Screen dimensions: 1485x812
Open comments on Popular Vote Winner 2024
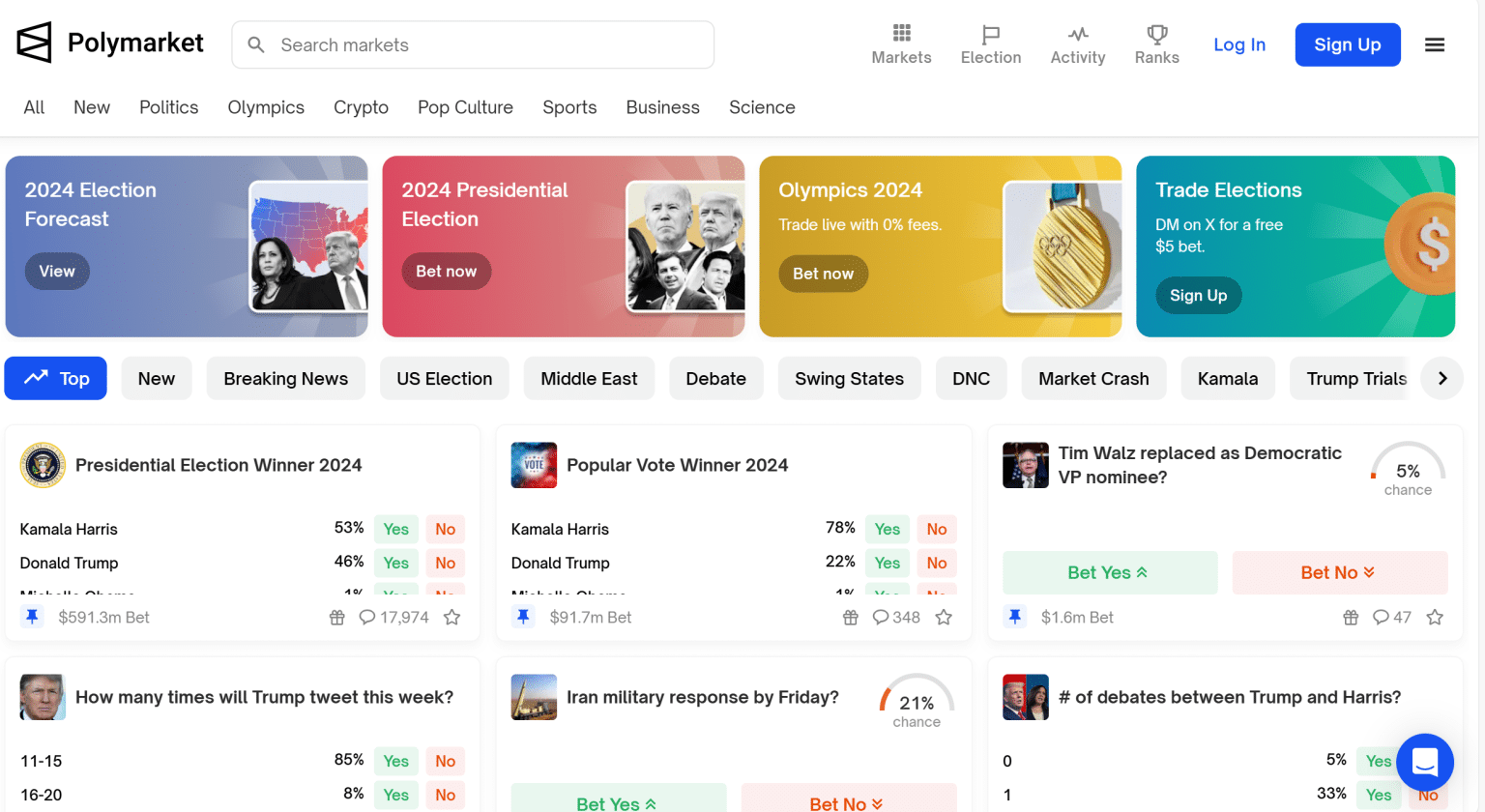coord(896,617)
